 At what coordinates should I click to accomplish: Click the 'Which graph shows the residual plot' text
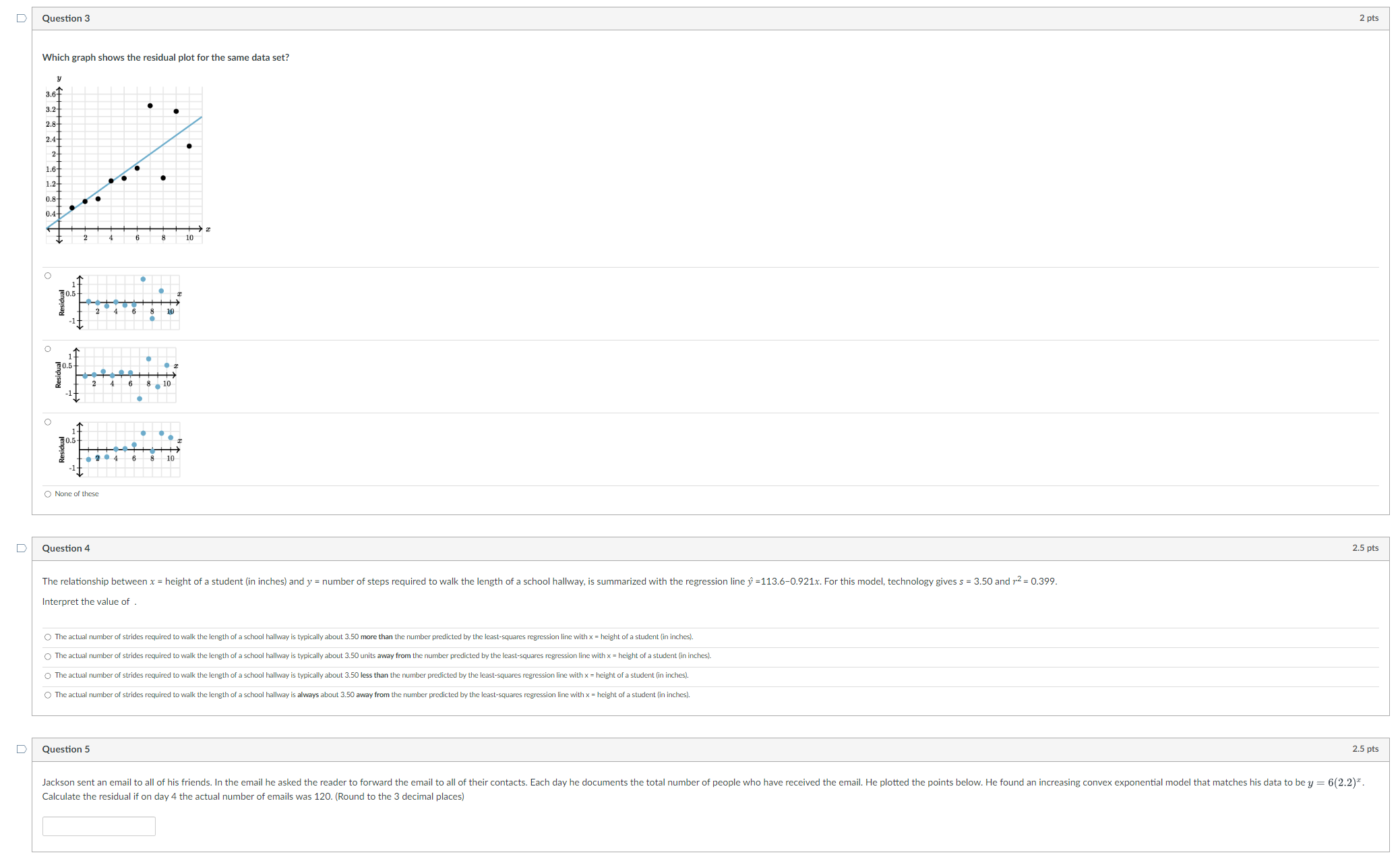point(166,57)
